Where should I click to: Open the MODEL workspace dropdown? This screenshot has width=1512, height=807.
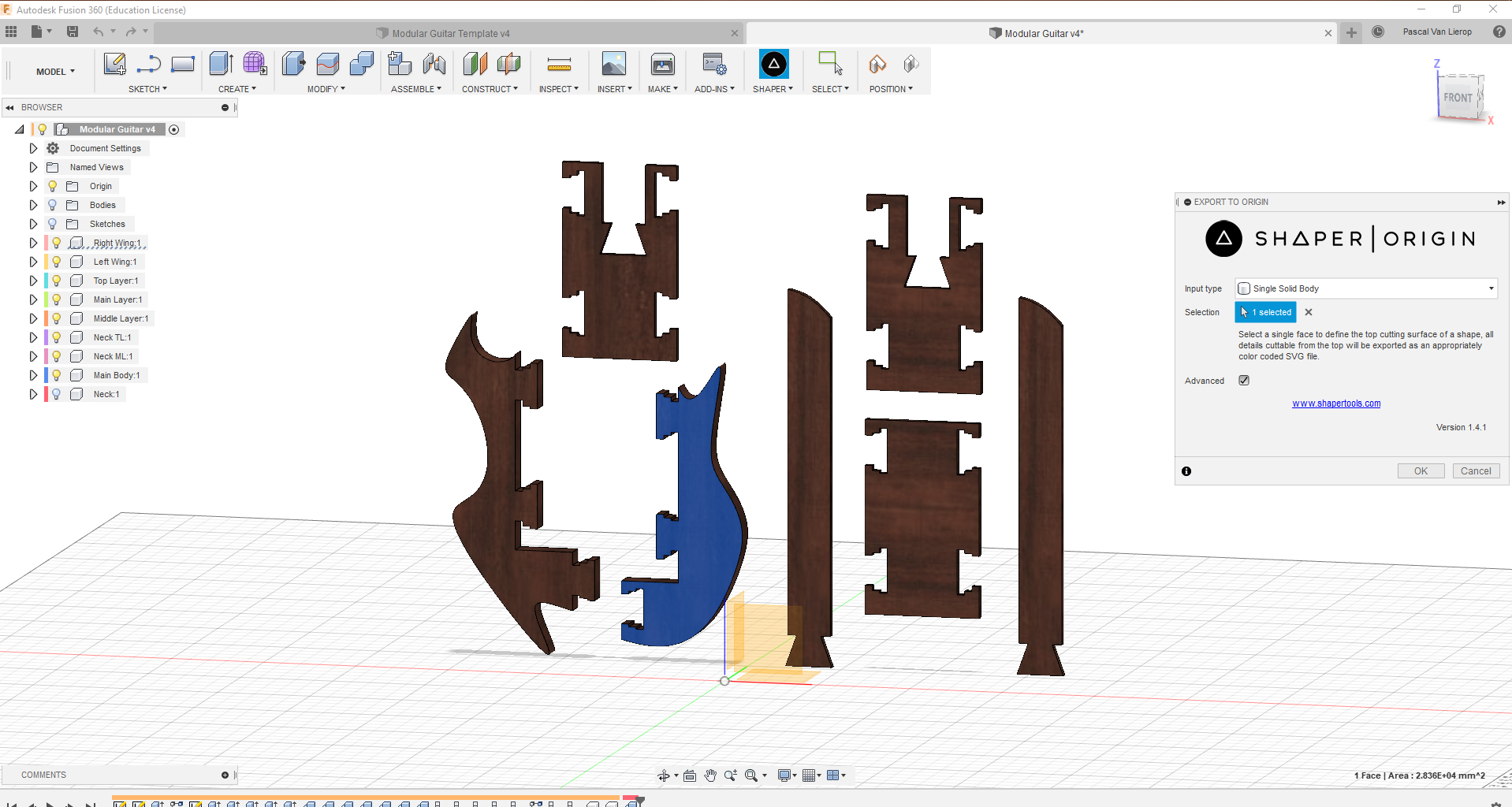(x=55, y=72)
